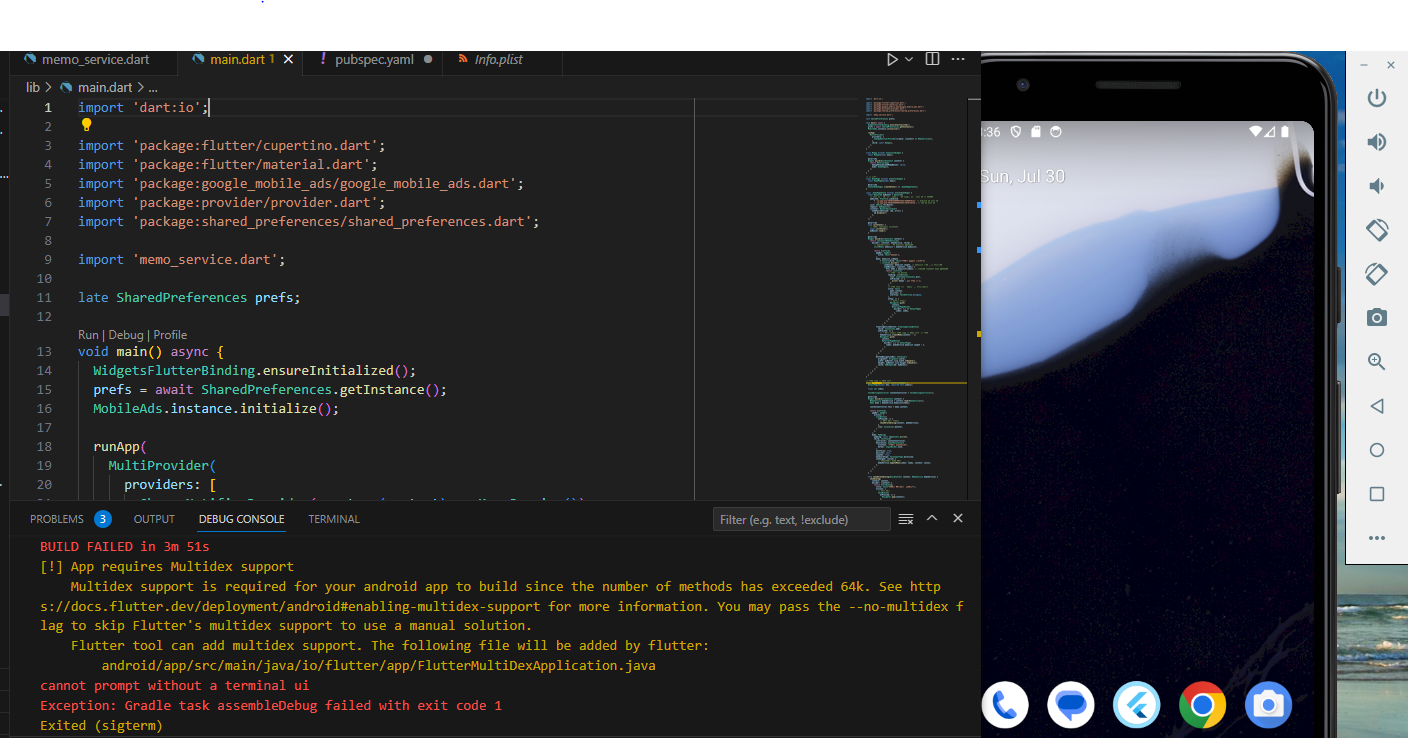Open the Messages app on the emulator
The image size is (1408, 738).
(x=1071, y=706)
